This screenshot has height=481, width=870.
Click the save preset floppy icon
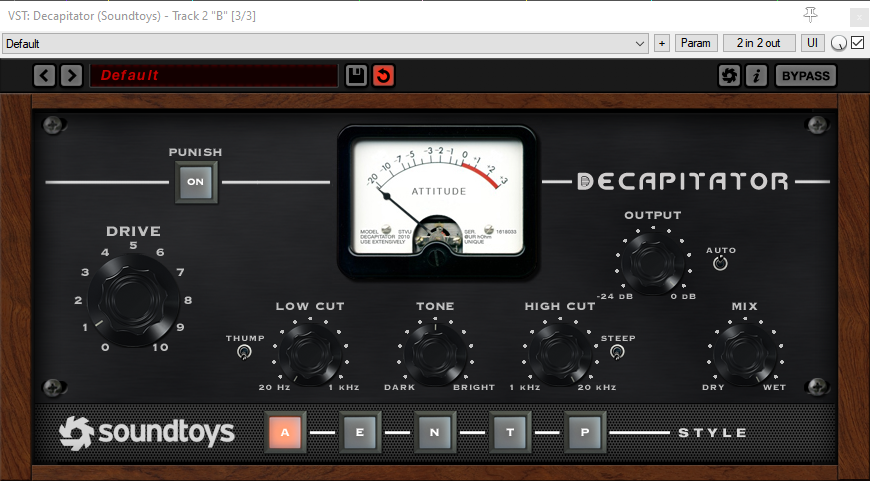pyautogui.click(x=356, y=76)
